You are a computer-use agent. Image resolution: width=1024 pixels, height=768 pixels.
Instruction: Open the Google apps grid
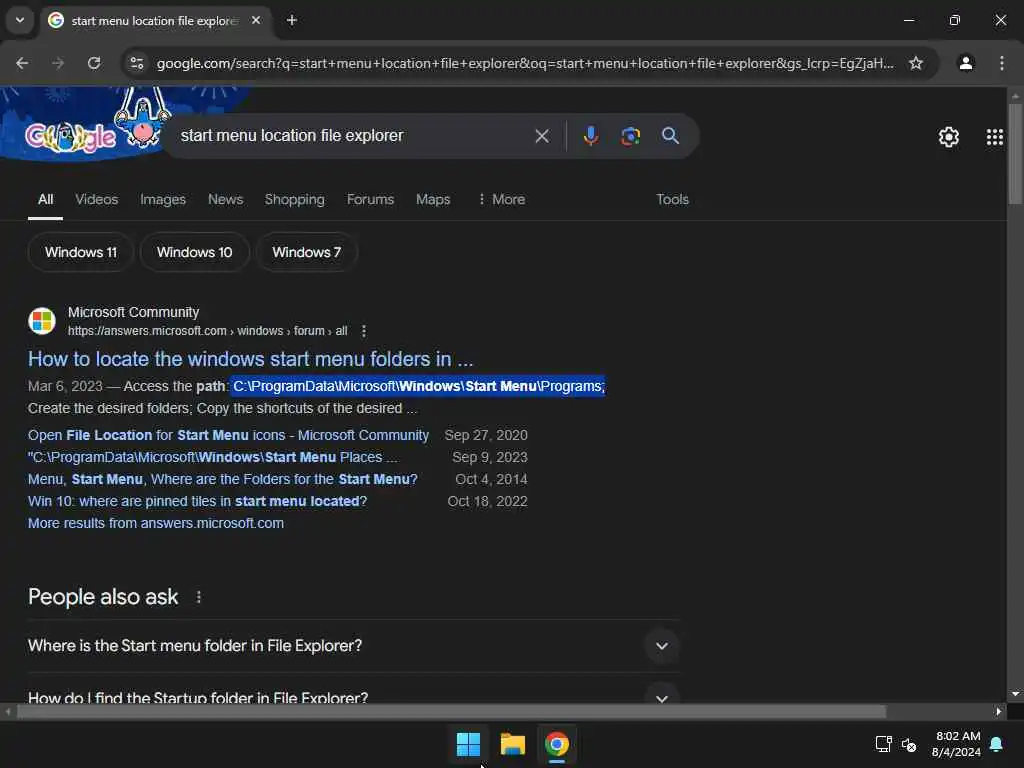(x=995, y=136)
